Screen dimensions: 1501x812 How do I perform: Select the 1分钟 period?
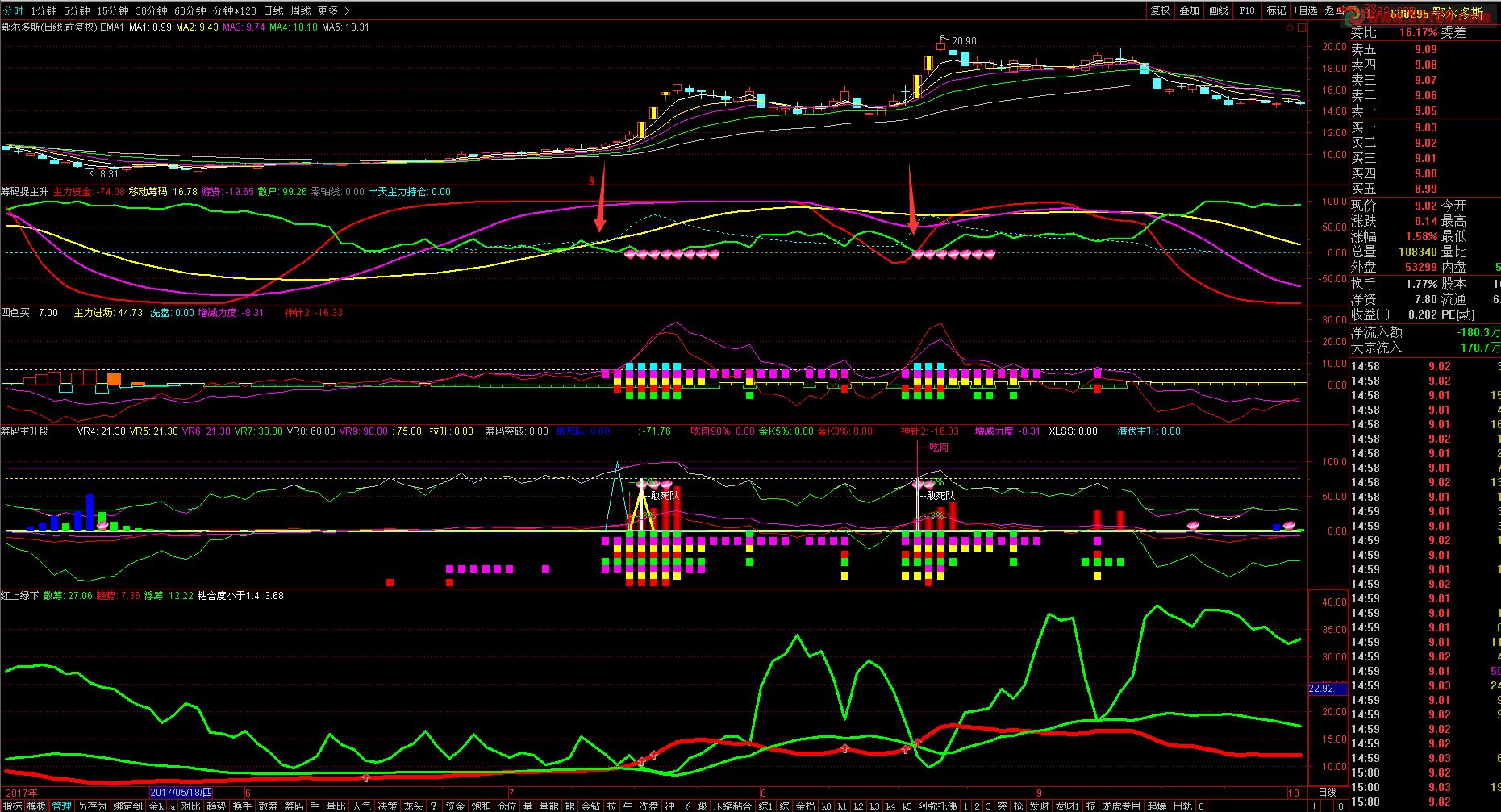pyautogui.click(x=44, y=10)
